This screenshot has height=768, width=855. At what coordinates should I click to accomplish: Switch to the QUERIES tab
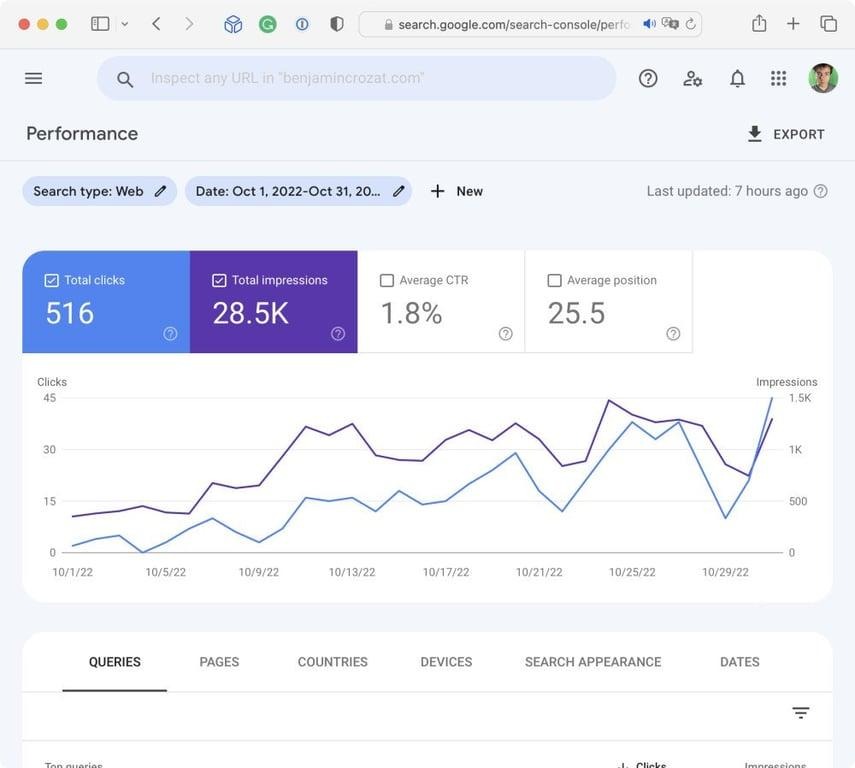115,662
